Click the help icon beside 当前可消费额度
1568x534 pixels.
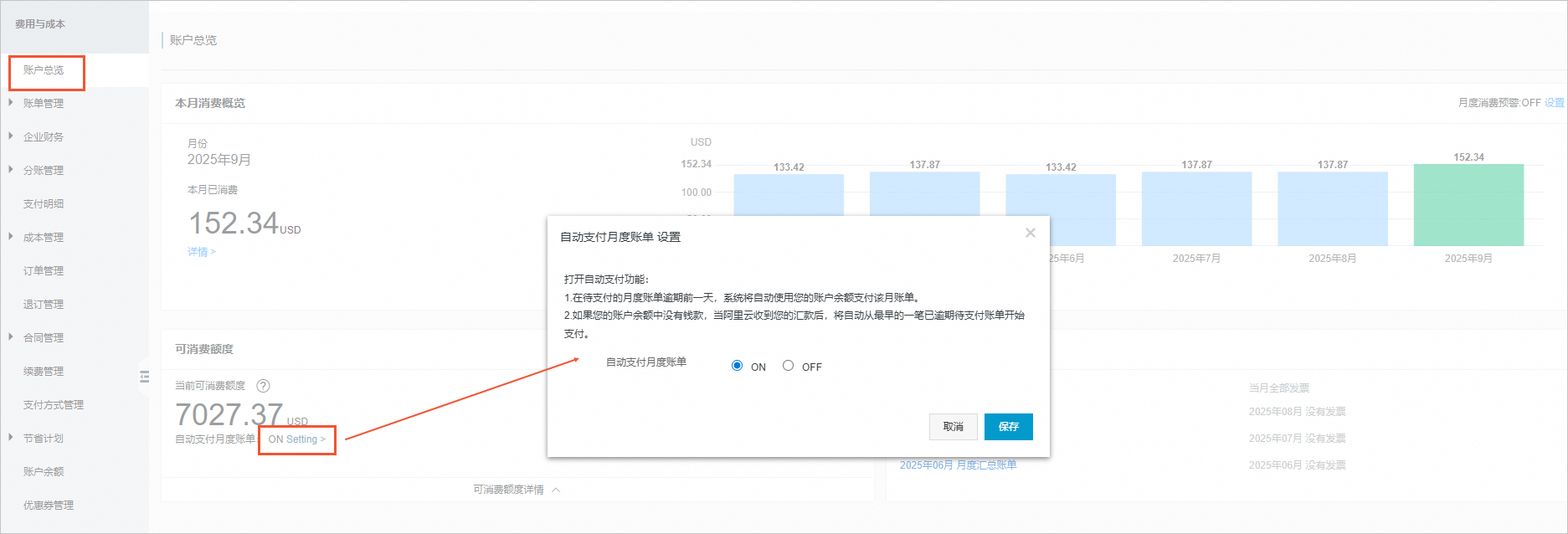263,386
